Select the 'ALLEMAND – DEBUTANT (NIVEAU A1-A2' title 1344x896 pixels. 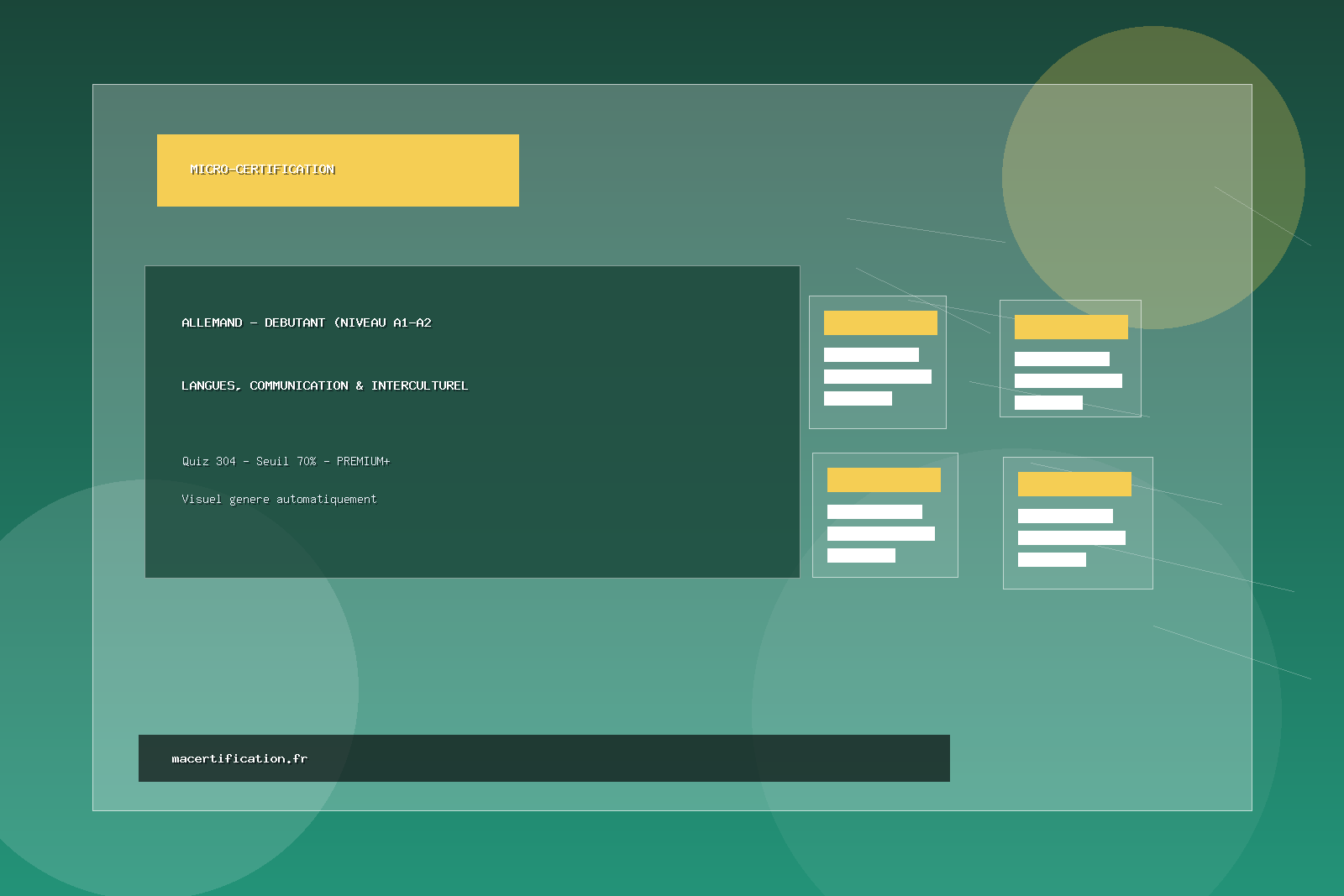tap(306, 322)
